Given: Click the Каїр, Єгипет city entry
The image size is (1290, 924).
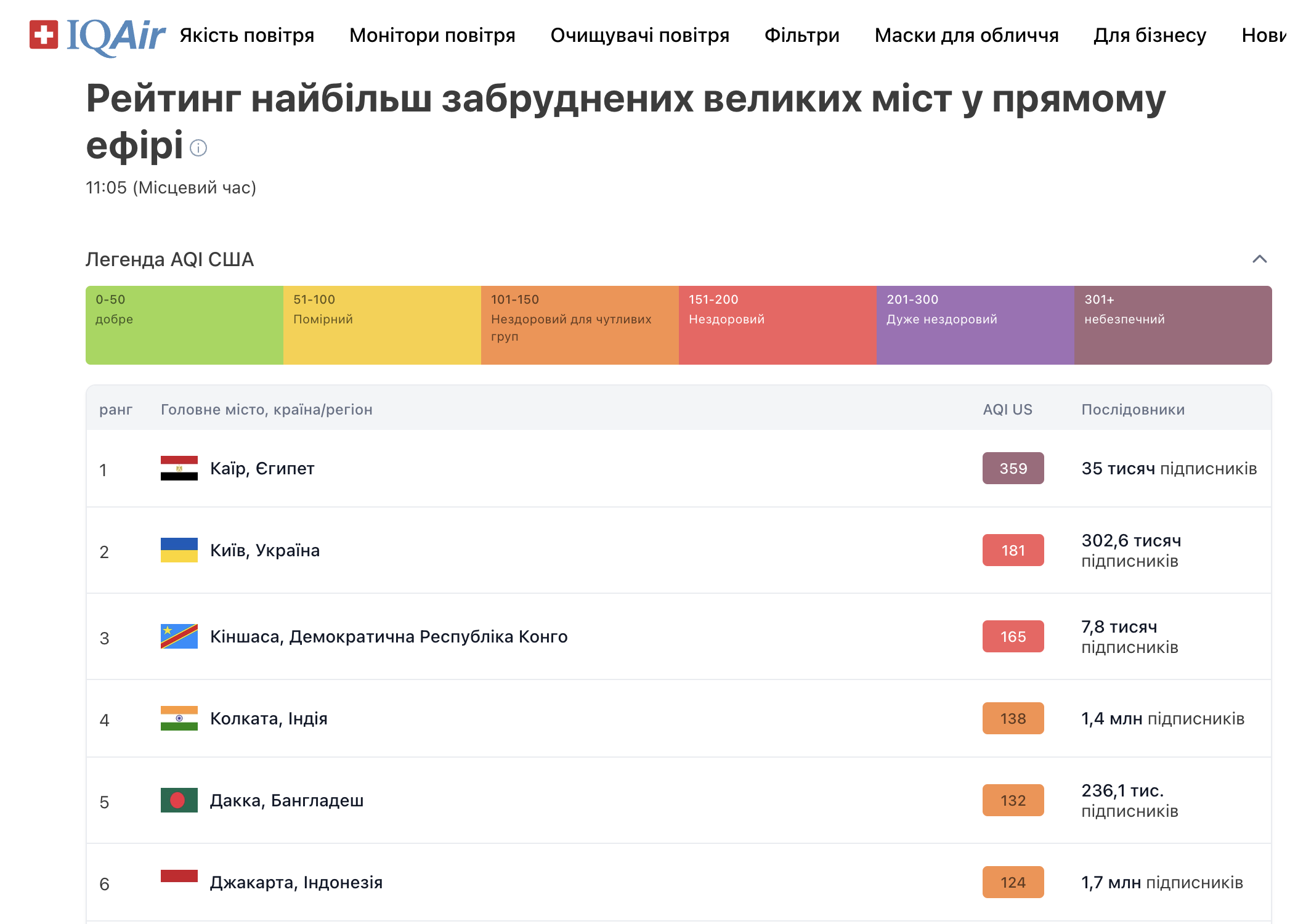Looking at the screenshot, I should (262, 468).
